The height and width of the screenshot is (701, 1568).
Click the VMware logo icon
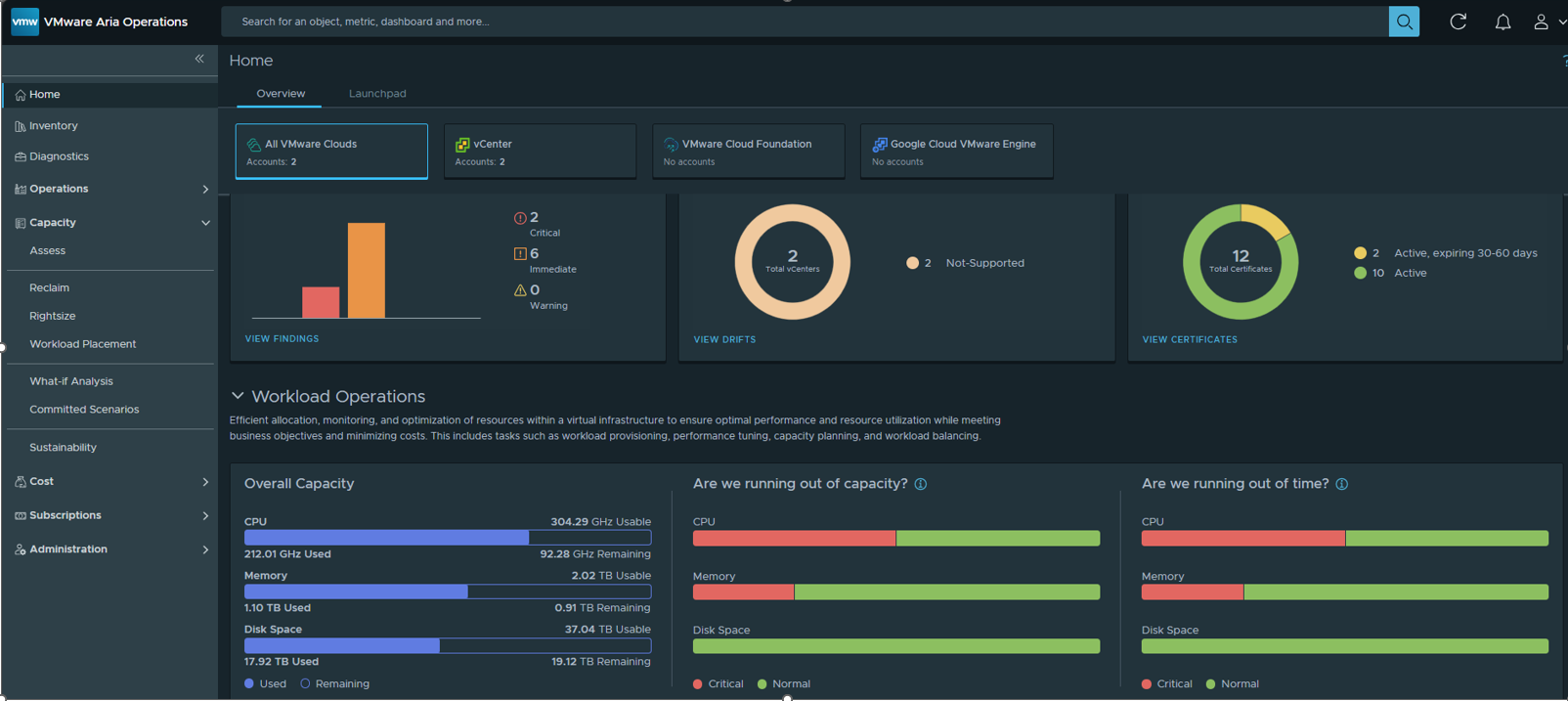(x=24, y=22)
